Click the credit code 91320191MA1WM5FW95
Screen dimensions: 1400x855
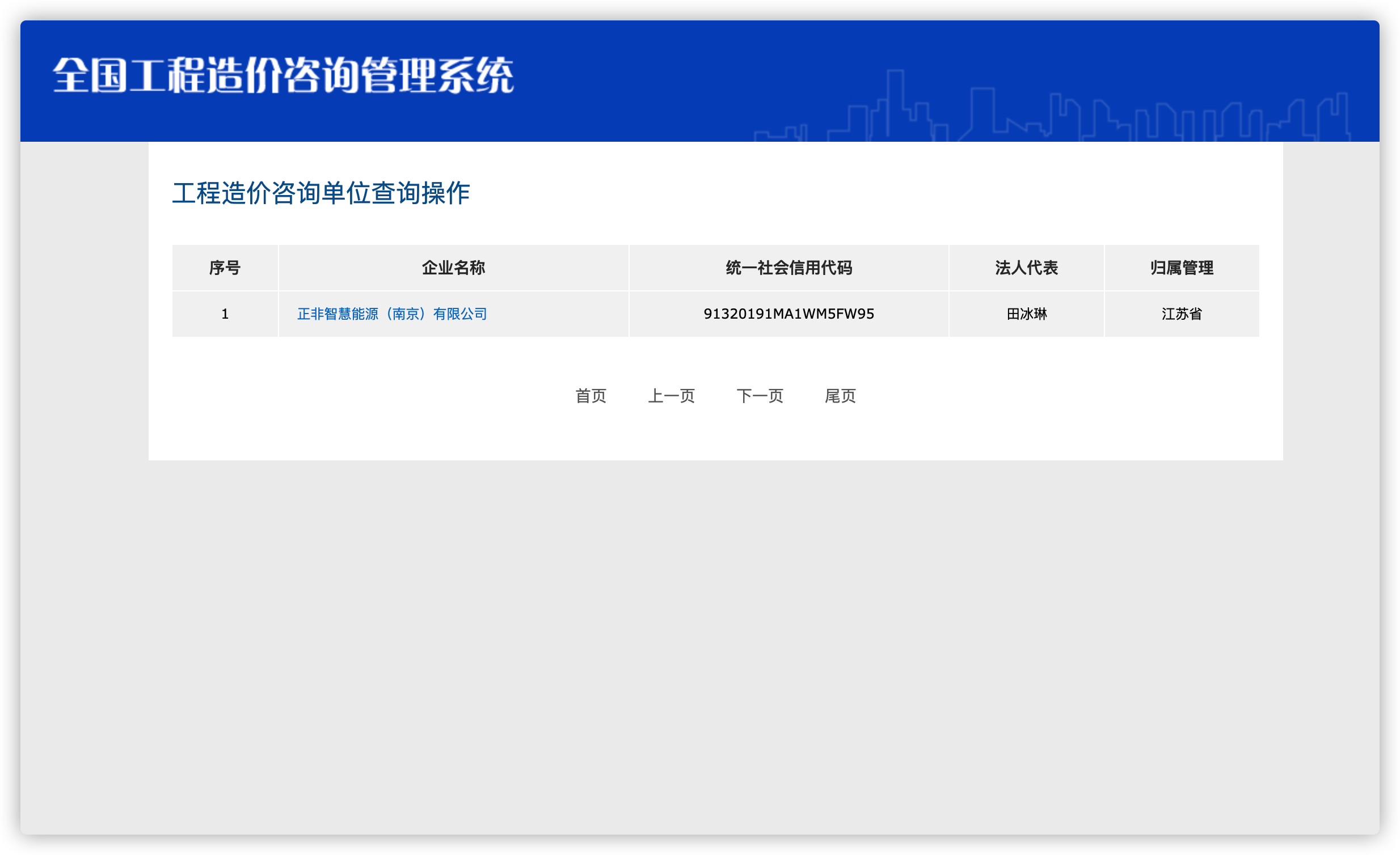788,314
